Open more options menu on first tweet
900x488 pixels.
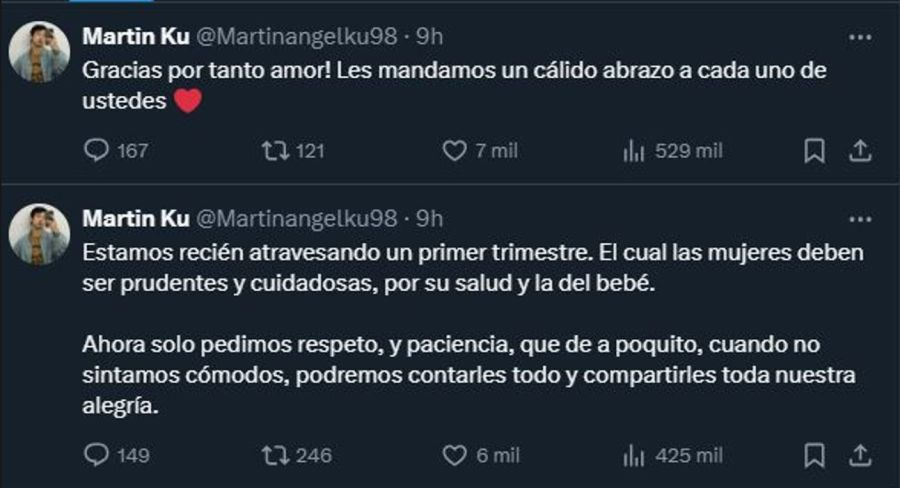(x=859, y=37)
